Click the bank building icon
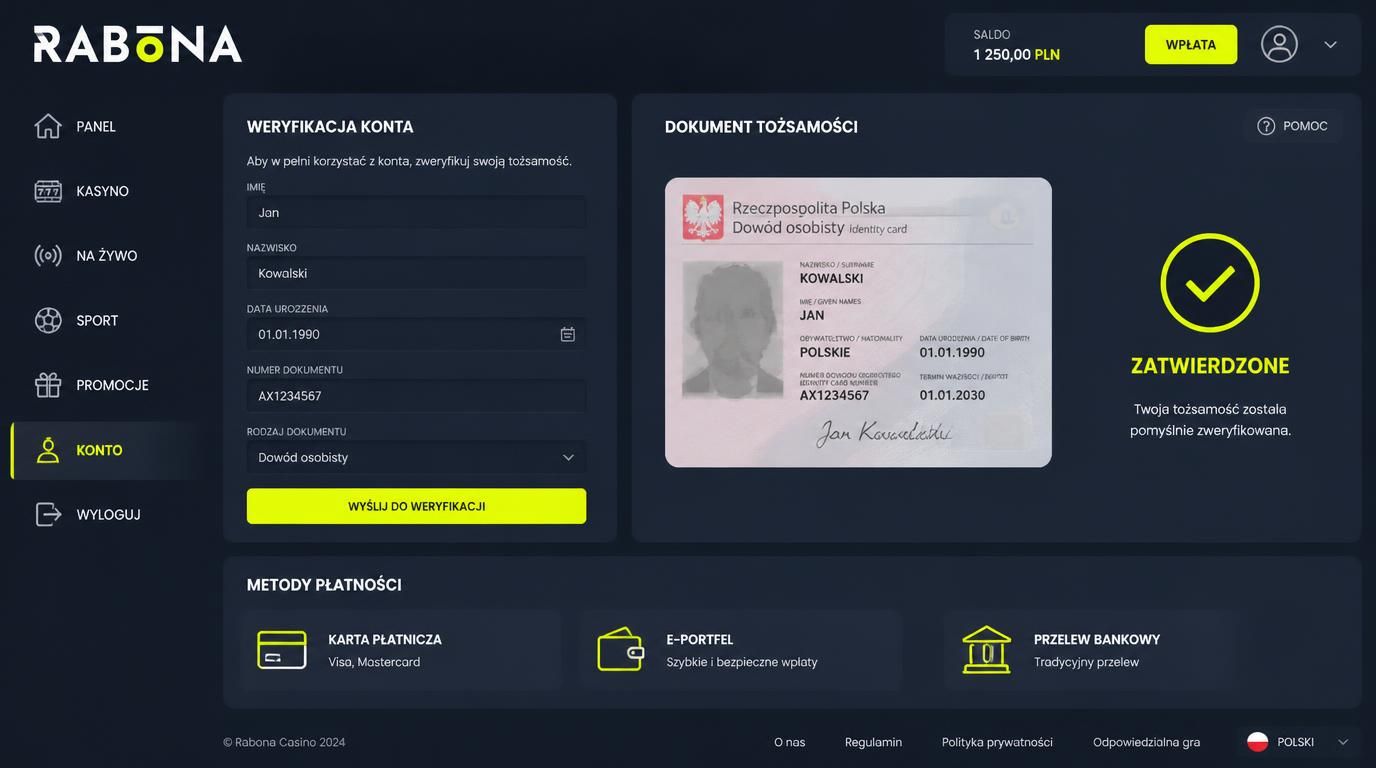The height and width of the screenshot is (768, 1376). [x=987, y=650]
